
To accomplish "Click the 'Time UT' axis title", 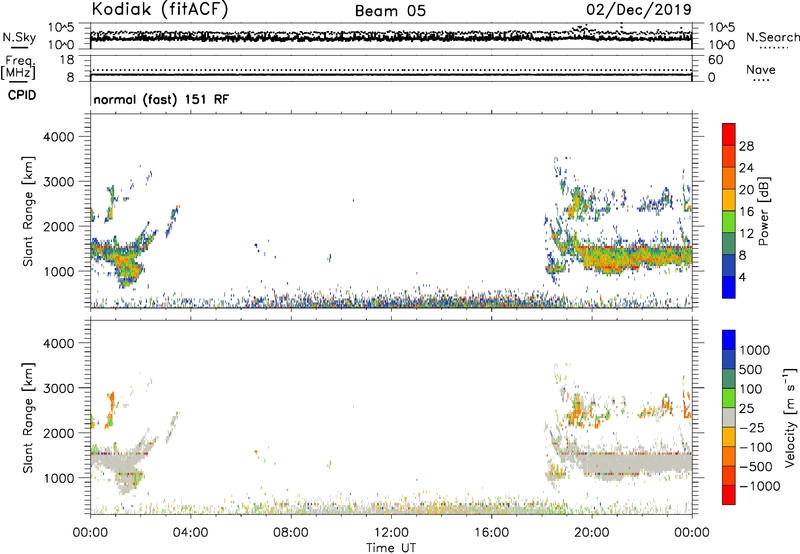I will 391,548.
